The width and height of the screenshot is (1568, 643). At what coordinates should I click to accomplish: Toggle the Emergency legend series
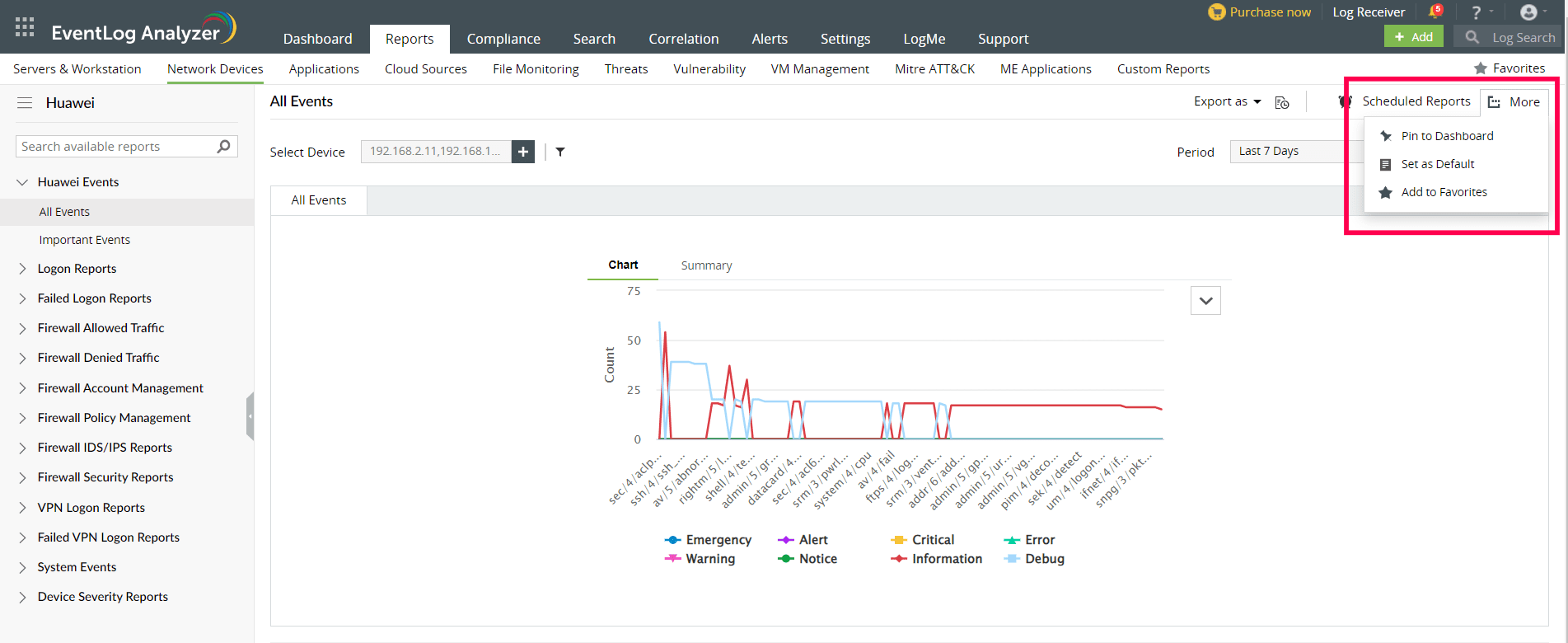tap(708, 540)
